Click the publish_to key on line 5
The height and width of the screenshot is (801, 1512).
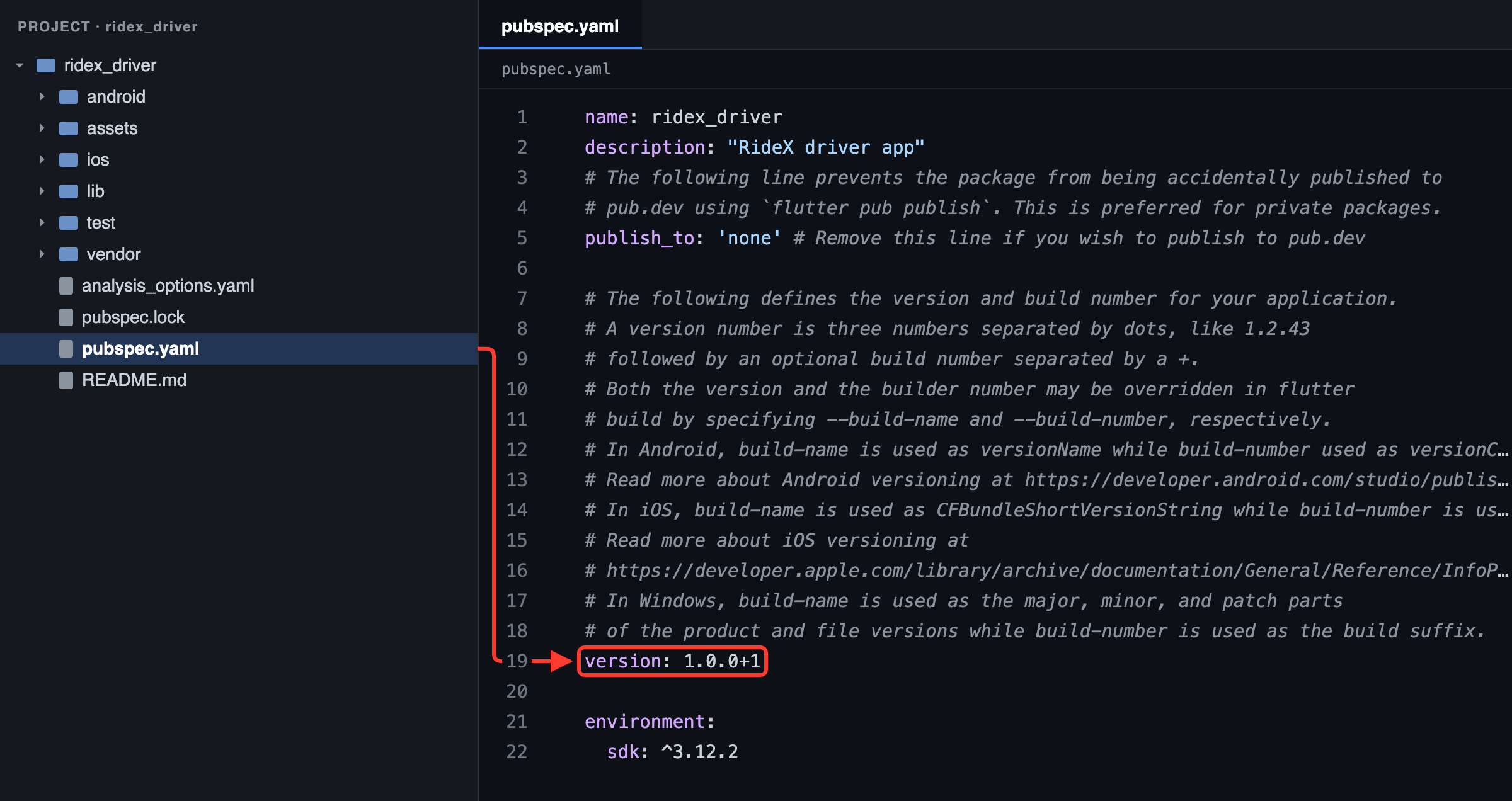tap(639, 238)
